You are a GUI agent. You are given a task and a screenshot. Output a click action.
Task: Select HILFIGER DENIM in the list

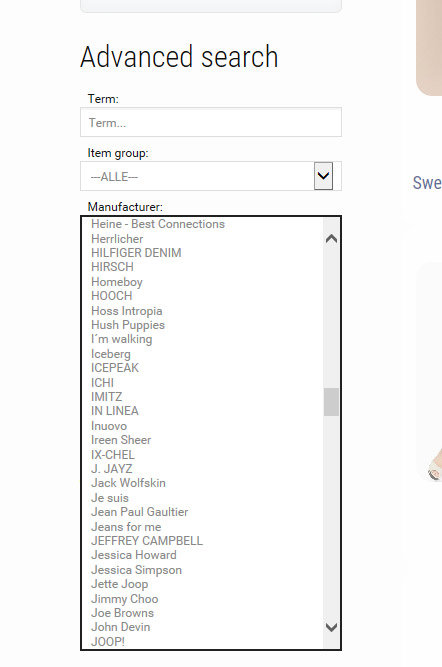[136, 253]
